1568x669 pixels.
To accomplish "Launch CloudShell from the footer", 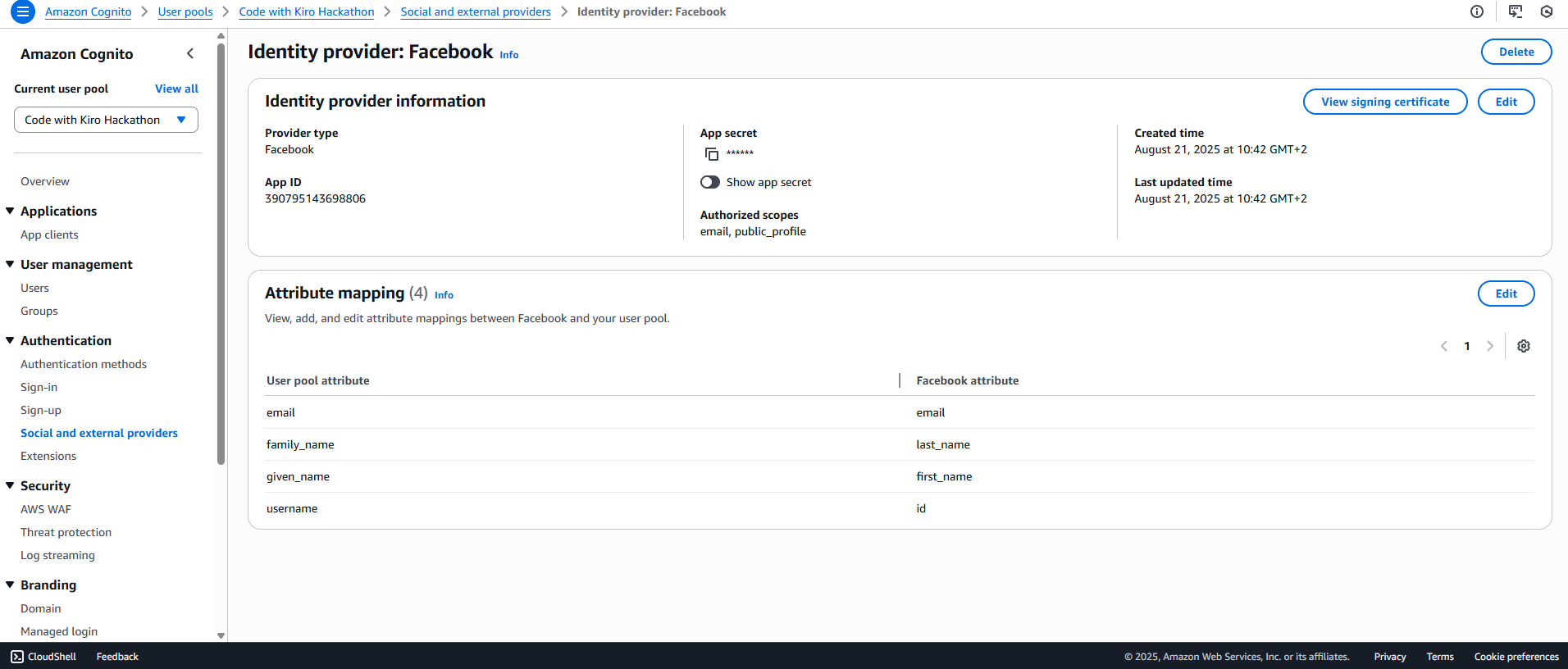I will tap(43, 657).
